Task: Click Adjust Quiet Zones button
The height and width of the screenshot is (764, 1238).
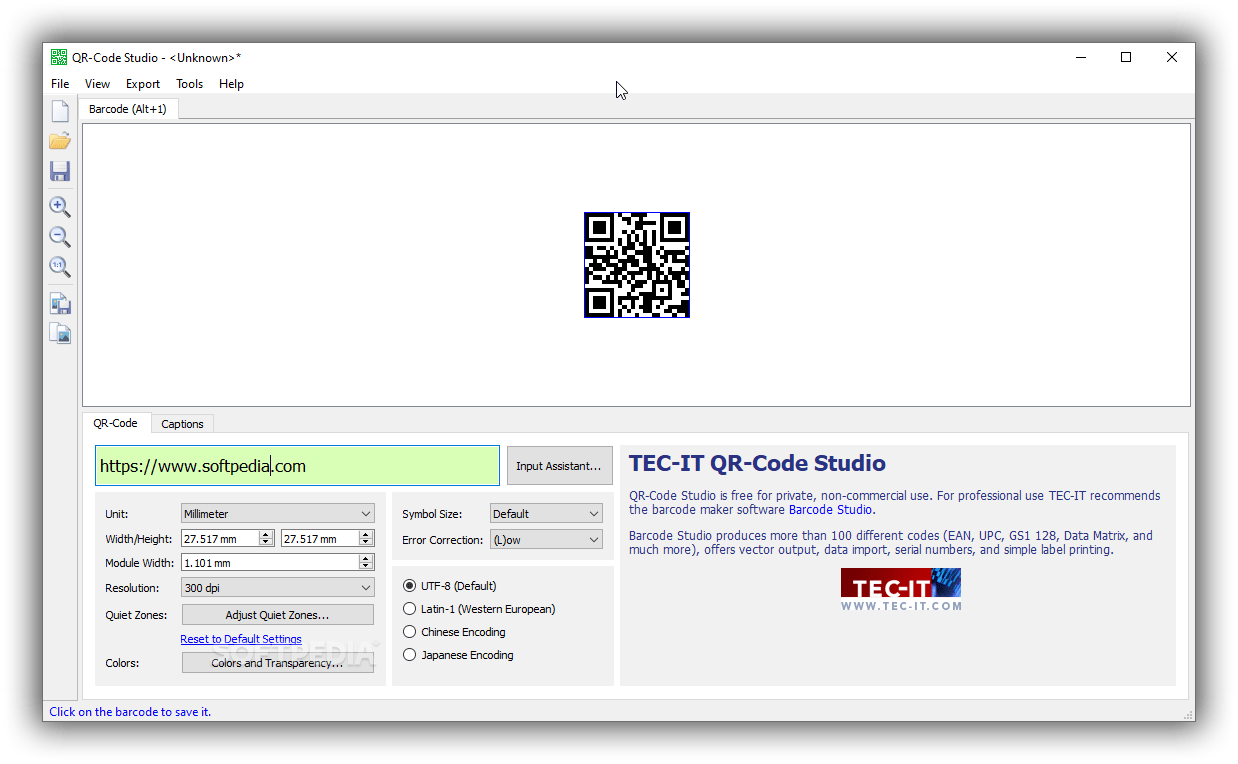Action: 278,615
